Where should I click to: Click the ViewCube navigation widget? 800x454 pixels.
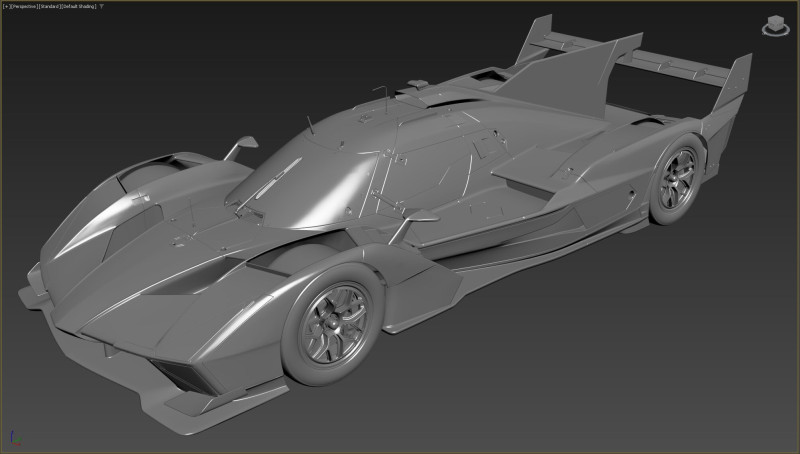pos(776,26)
